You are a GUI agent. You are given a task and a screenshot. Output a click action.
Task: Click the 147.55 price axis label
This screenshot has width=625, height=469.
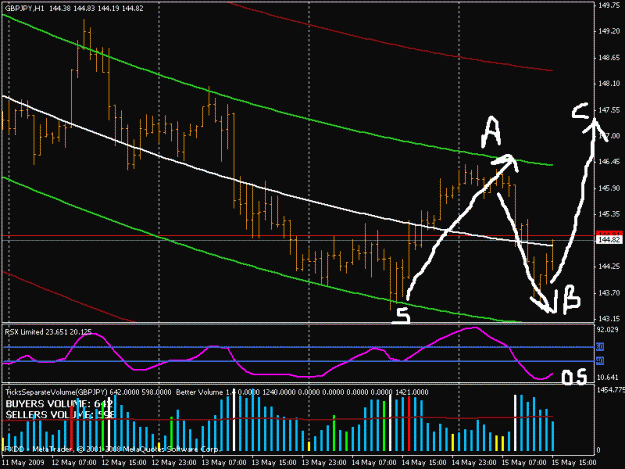[609, 110]
